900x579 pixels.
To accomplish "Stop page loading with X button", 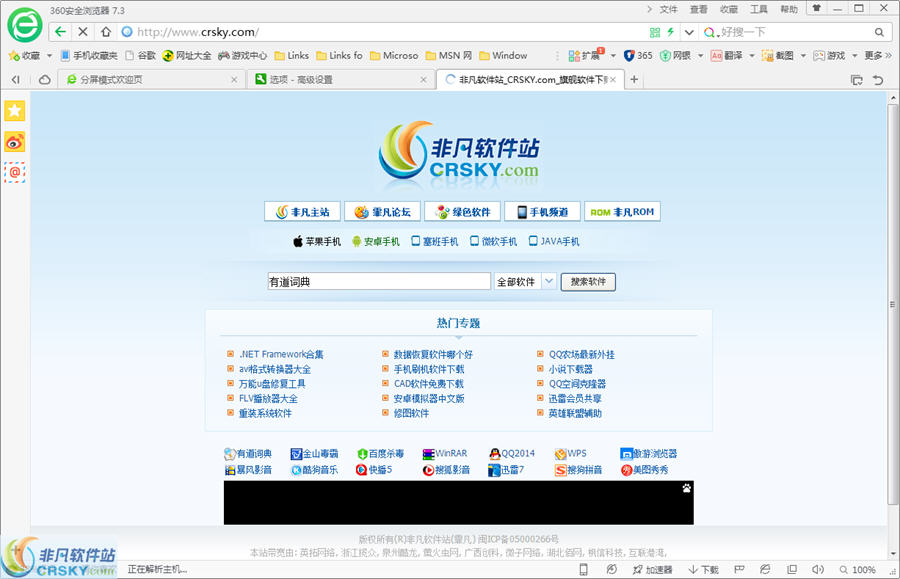I will [83, 32].
